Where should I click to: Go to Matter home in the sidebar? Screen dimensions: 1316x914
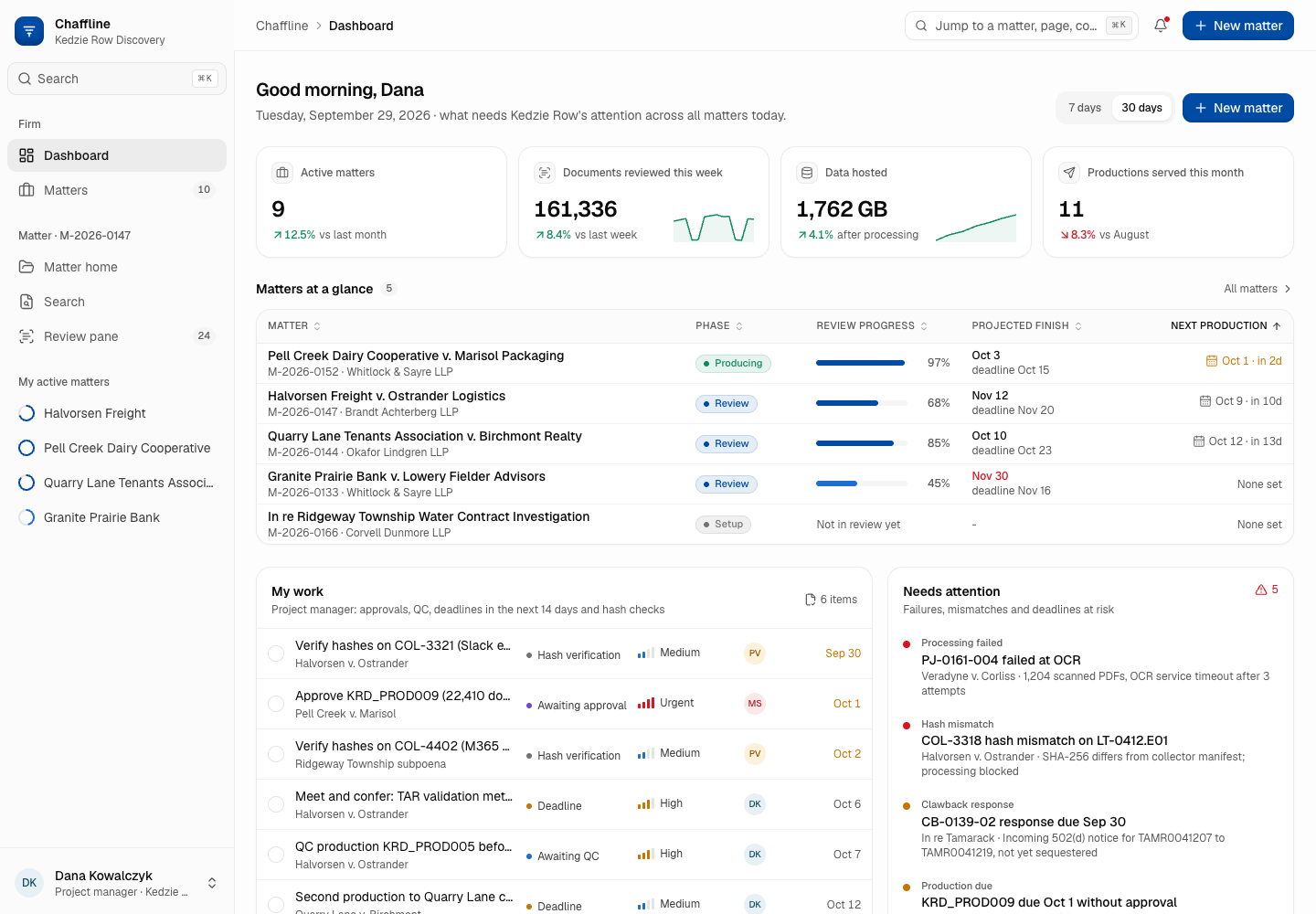117,267
